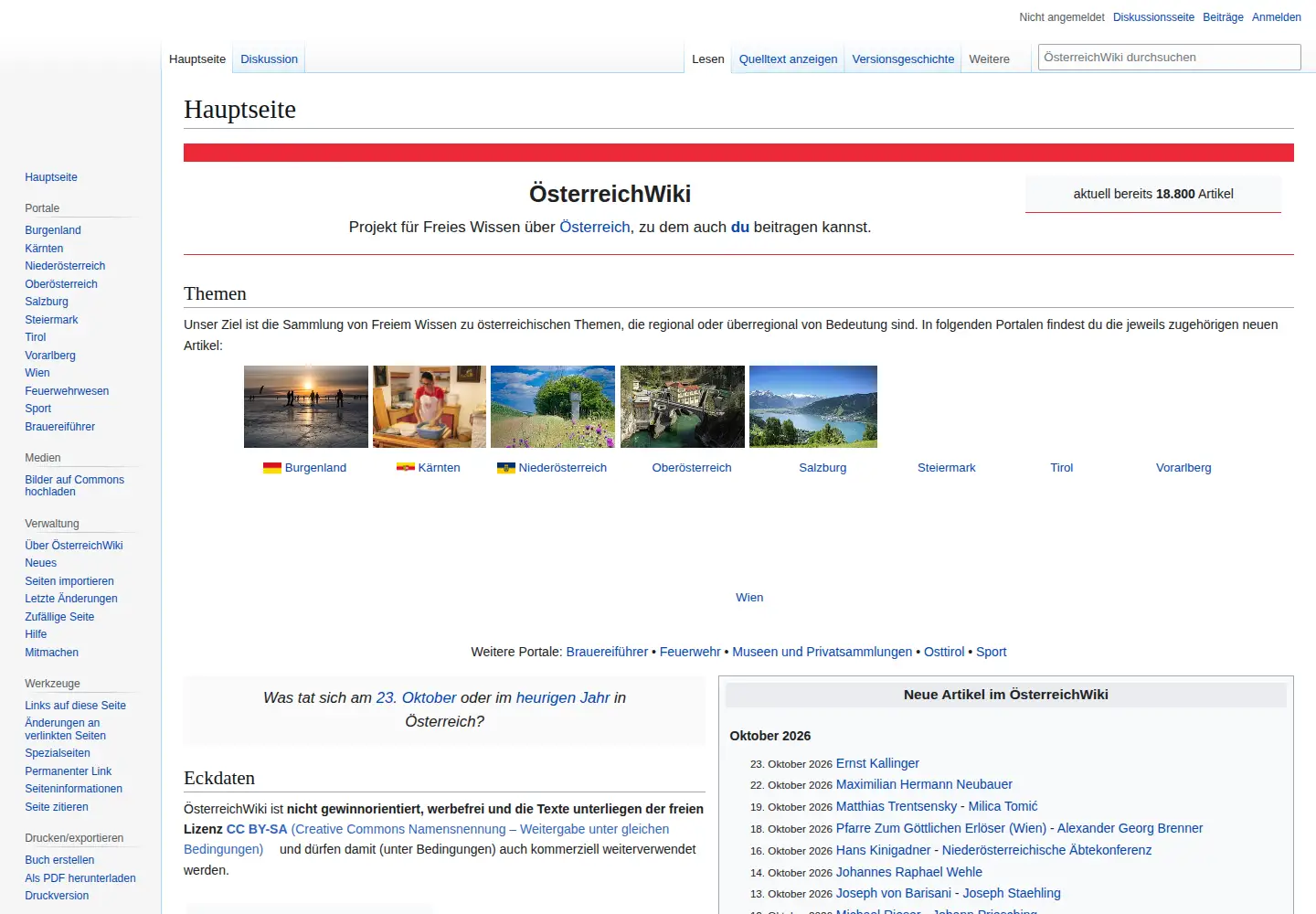This screenshot has width=1316, height=914.
Task: Open the Milica Tomić article
Action: pyautogui.click(x=1003, y=806)
